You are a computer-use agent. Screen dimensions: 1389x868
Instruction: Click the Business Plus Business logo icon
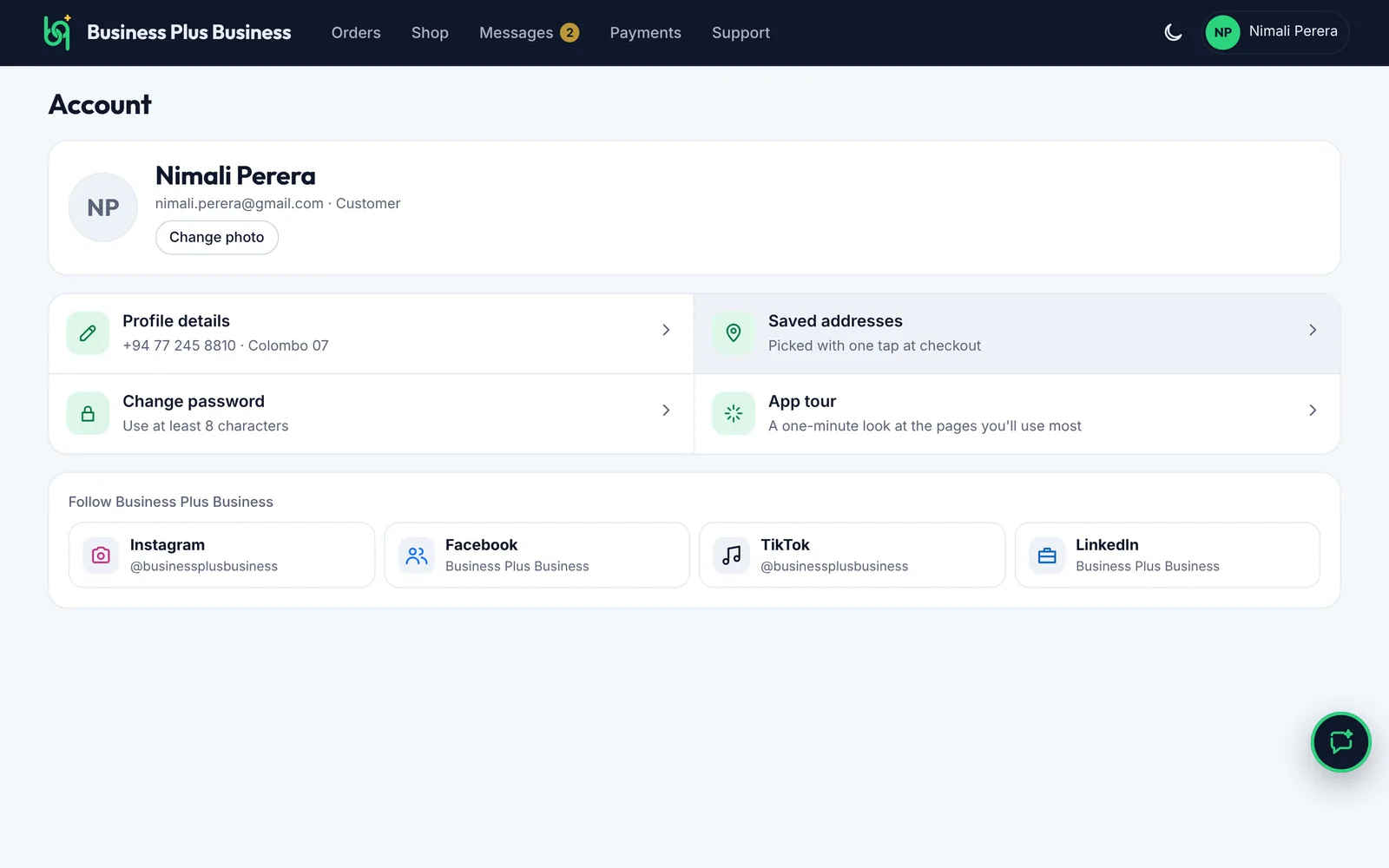pyautogui.click(x=57, y=32)
